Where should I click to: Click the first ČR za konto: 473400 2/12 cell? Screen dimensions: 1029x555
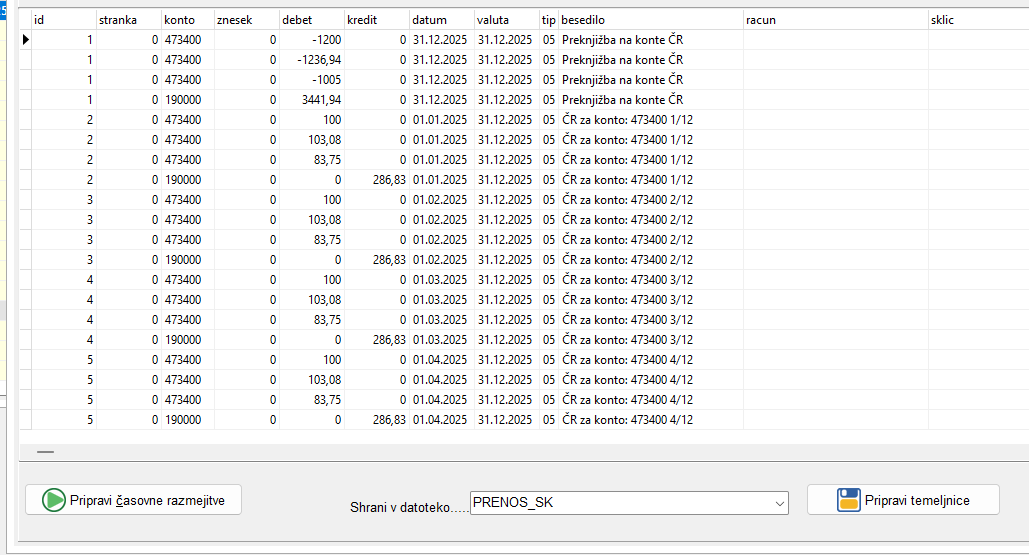[650, 200]
